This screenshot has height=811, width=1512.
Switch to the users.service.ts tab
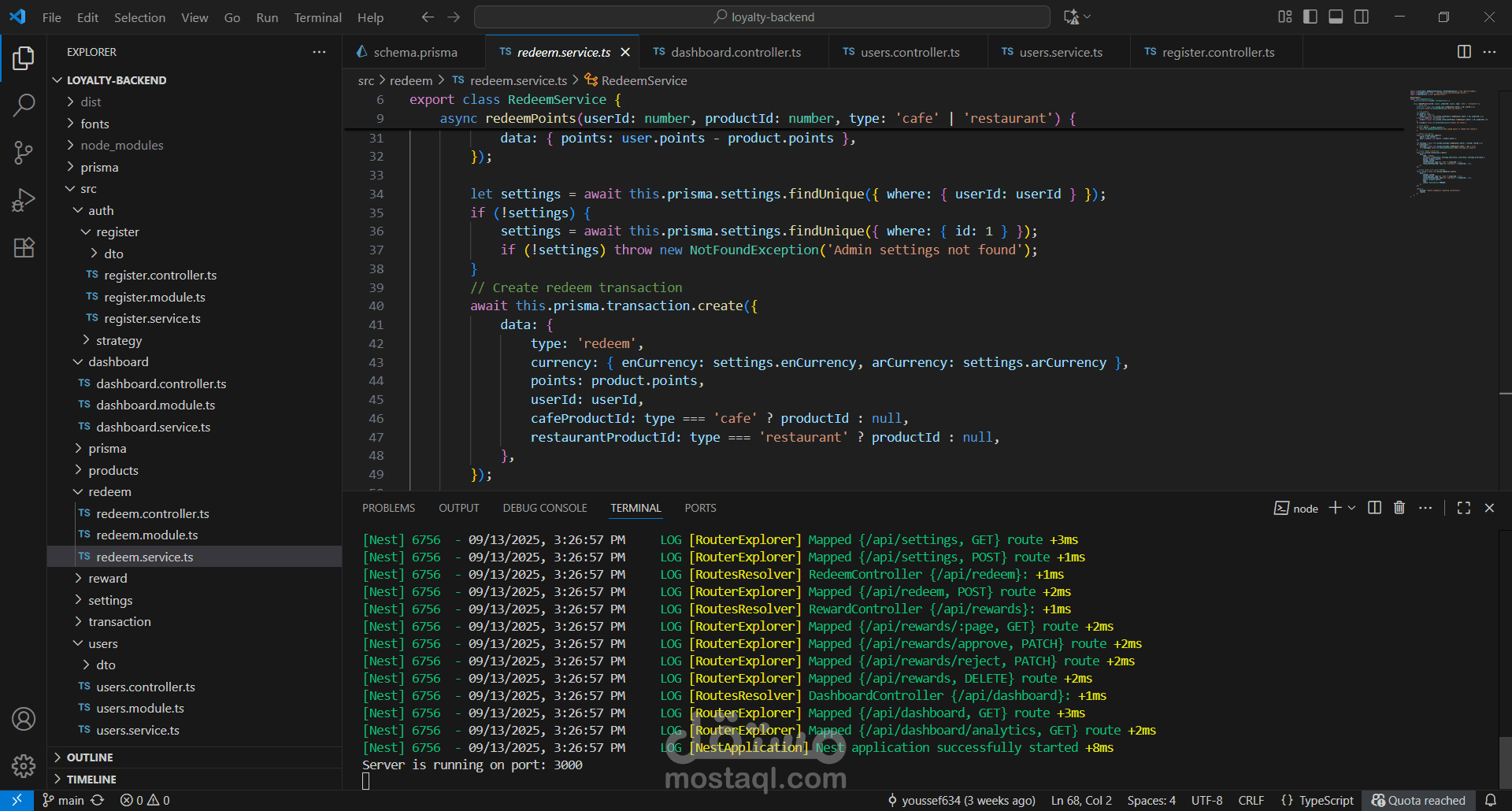pyautogui.click(x=1060, y=52)
